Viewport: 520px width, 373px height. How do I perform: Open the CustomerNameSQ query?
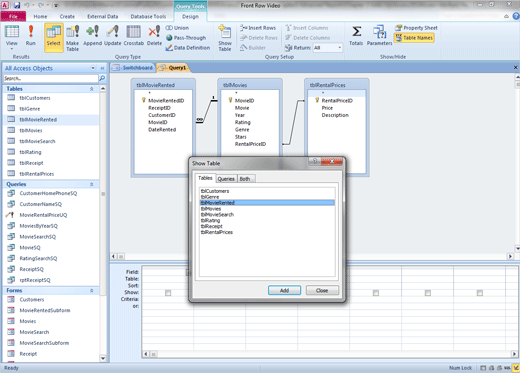point(41,204)
